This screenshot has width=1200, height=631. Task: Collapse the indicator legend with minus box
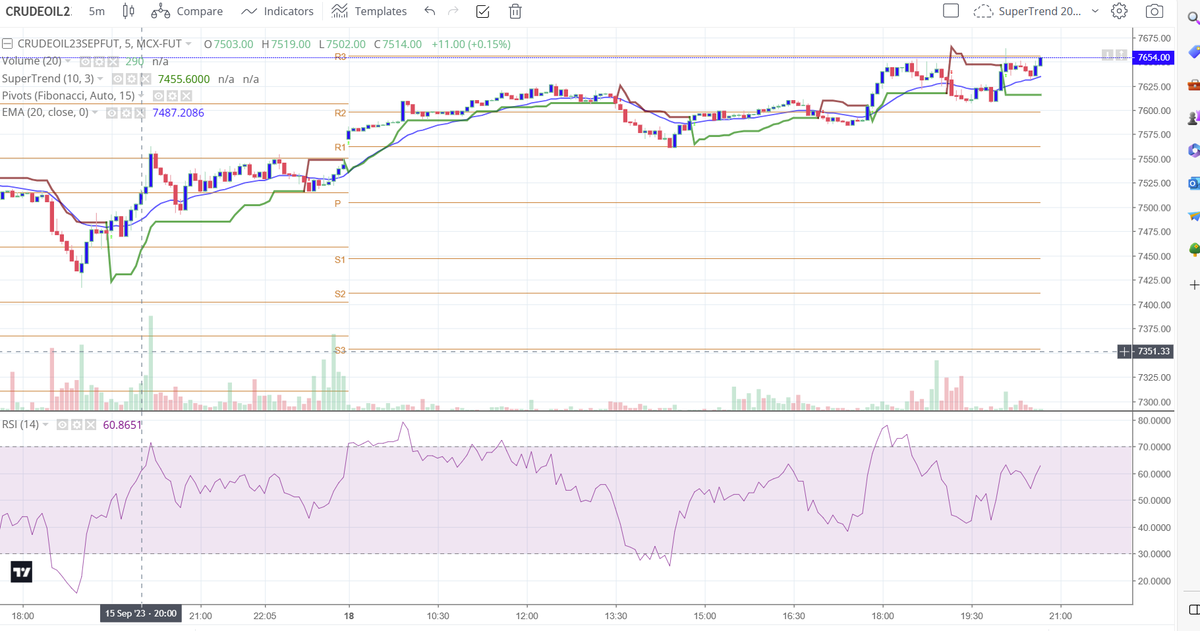(x=7, y=44)
